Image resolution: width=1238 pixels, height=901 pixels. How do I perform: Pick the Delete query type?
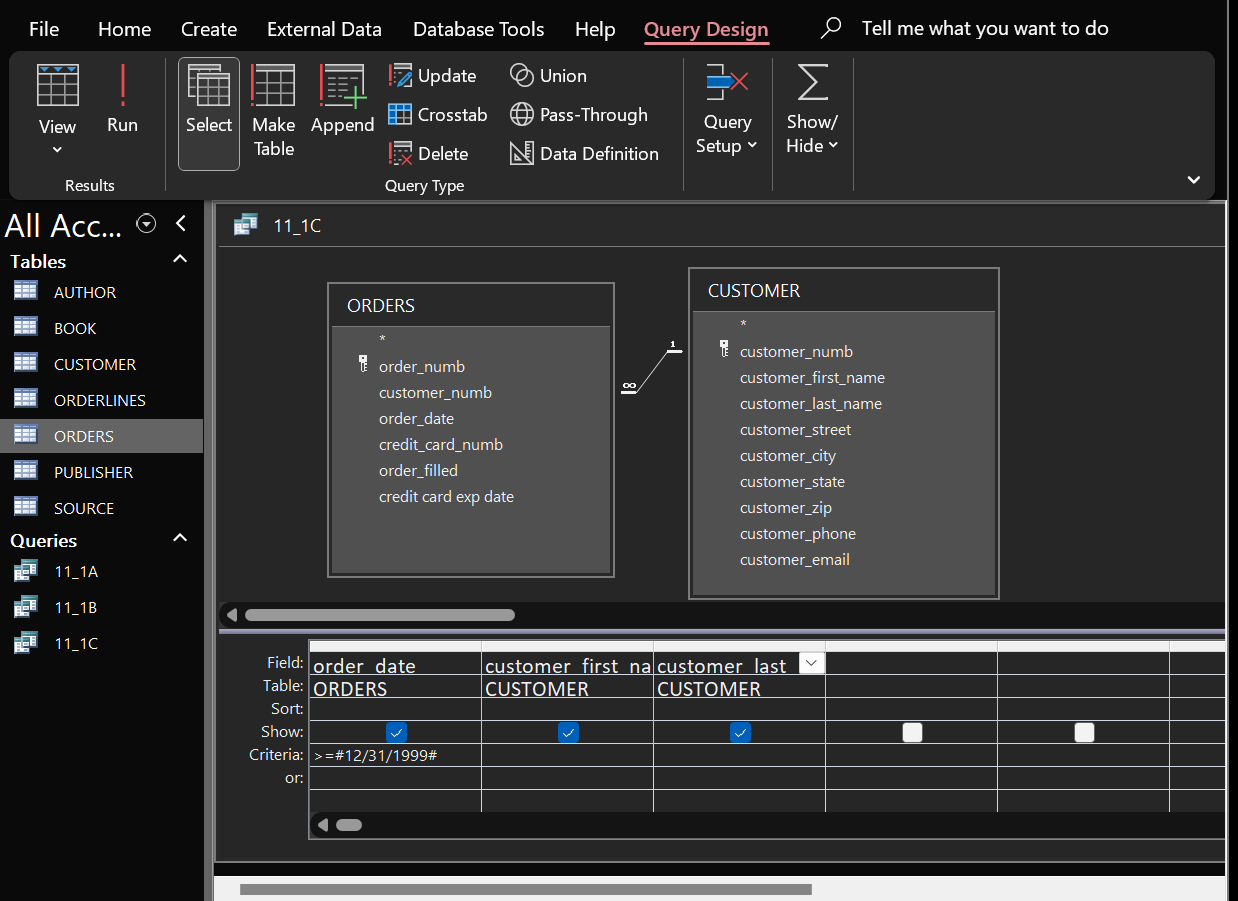(x=429, y=154)
